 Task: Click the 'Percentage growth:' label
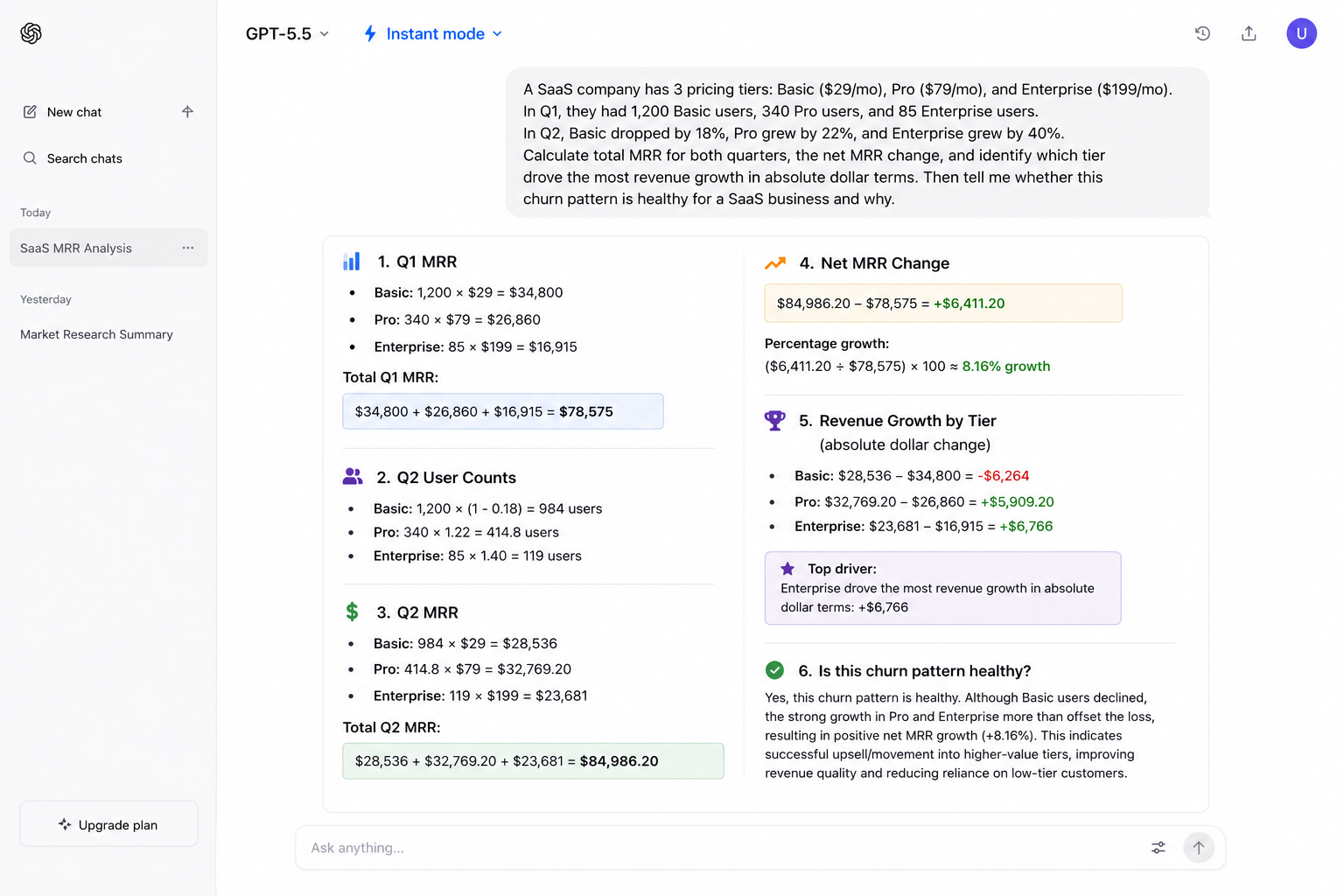coord(827,343)
